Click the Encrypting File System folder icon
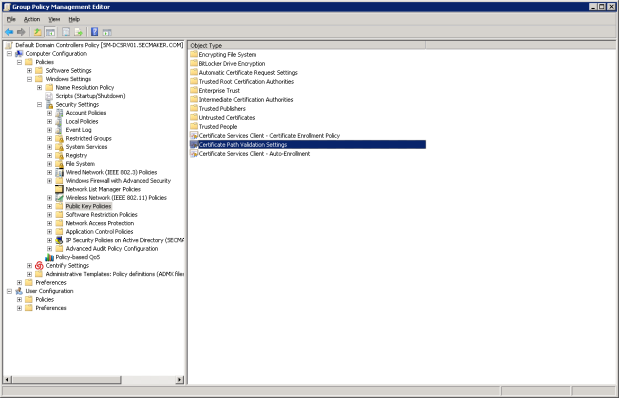The width and height of the screenshot is (619, 398). coord(194,54)
